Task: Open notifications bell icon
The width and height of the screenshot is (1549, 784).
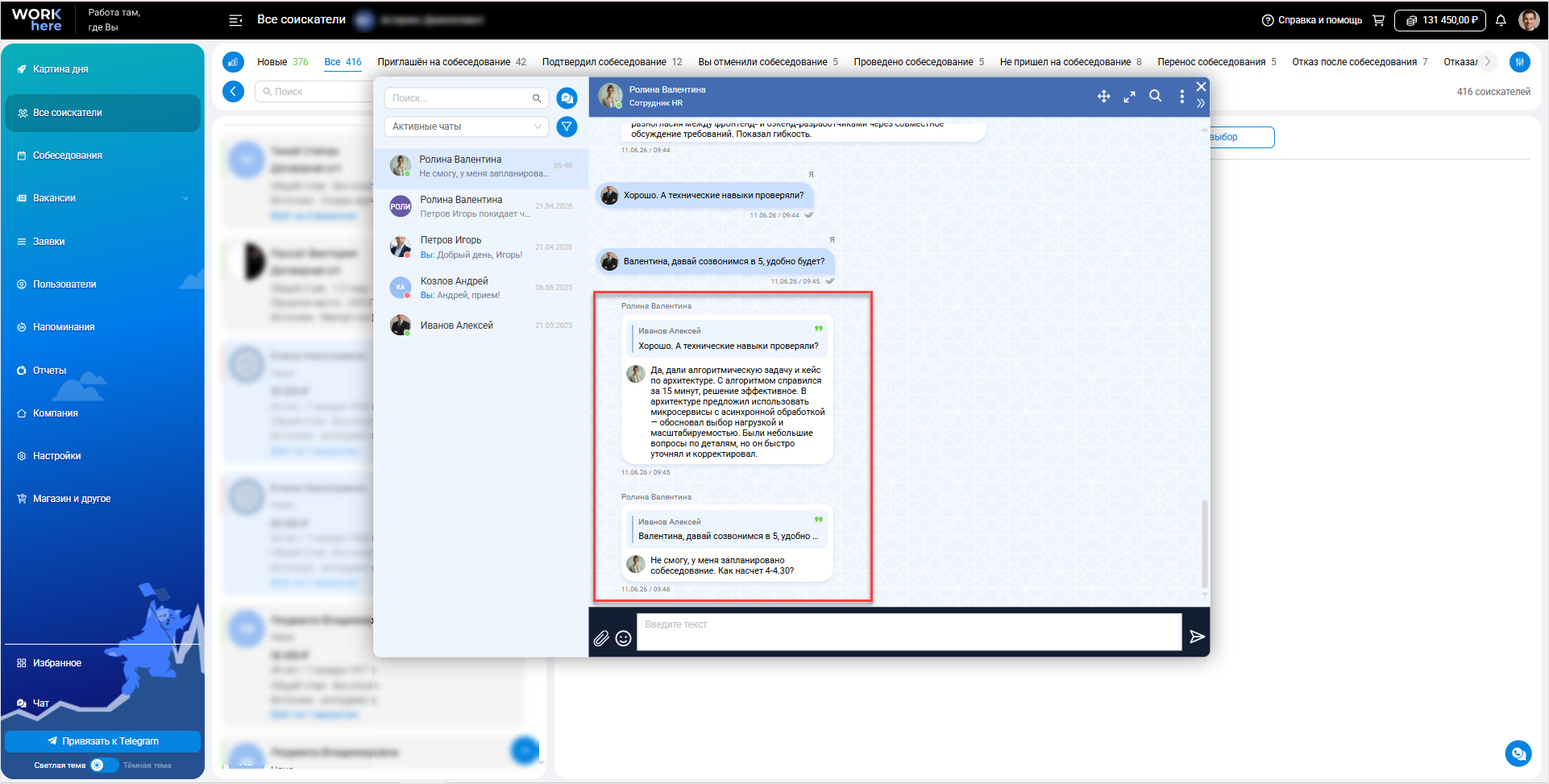Action: [x=1501, y=20]
